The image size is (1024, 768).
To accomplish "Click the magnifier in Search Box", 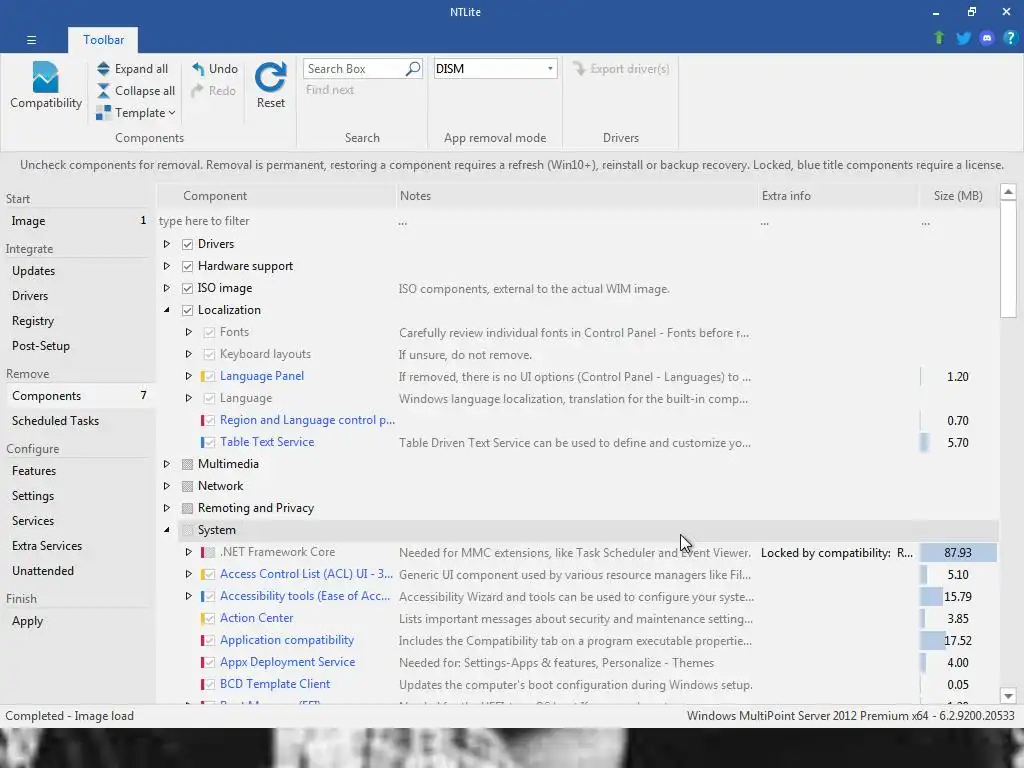I will (x=413, y=69).
